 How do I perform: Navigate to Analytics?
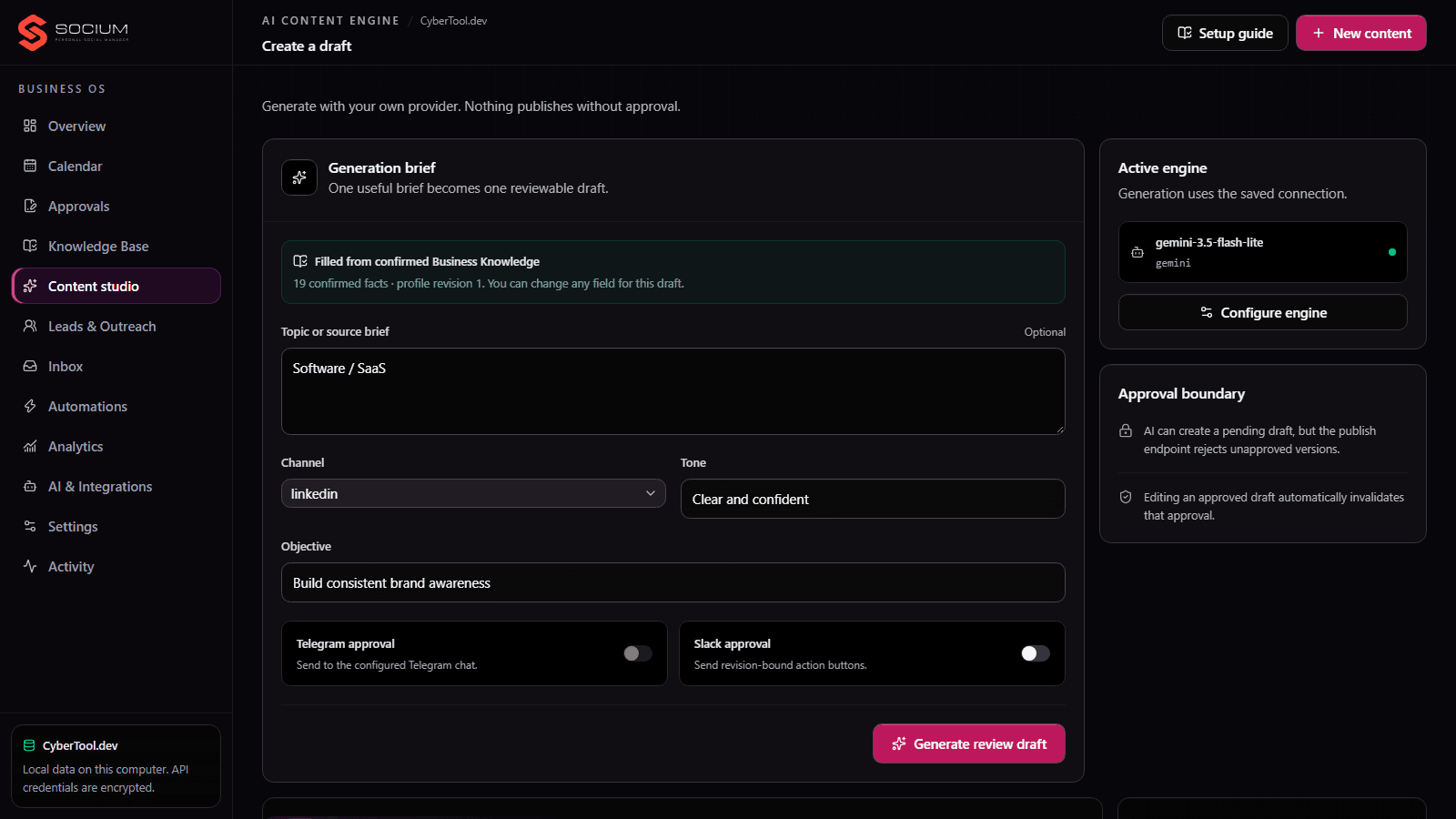point(116,446)
